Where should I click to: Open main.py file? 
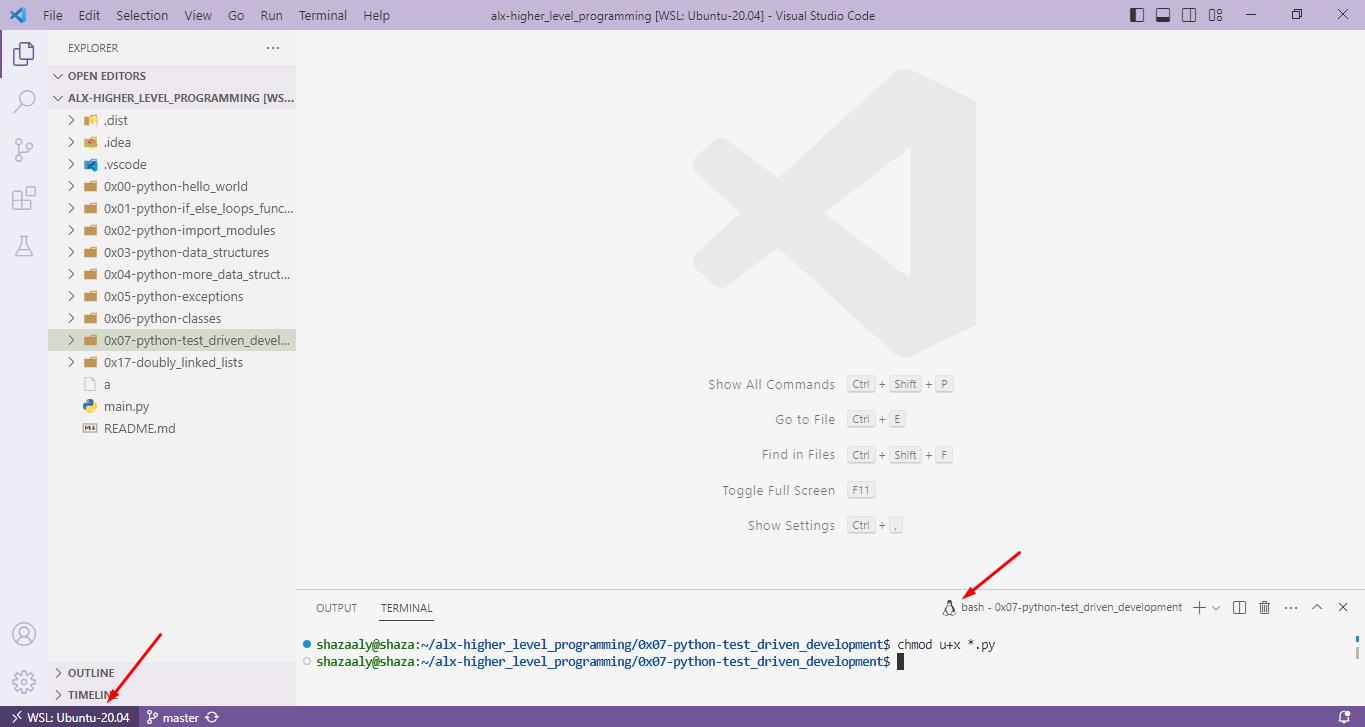[x=172, y=406]
